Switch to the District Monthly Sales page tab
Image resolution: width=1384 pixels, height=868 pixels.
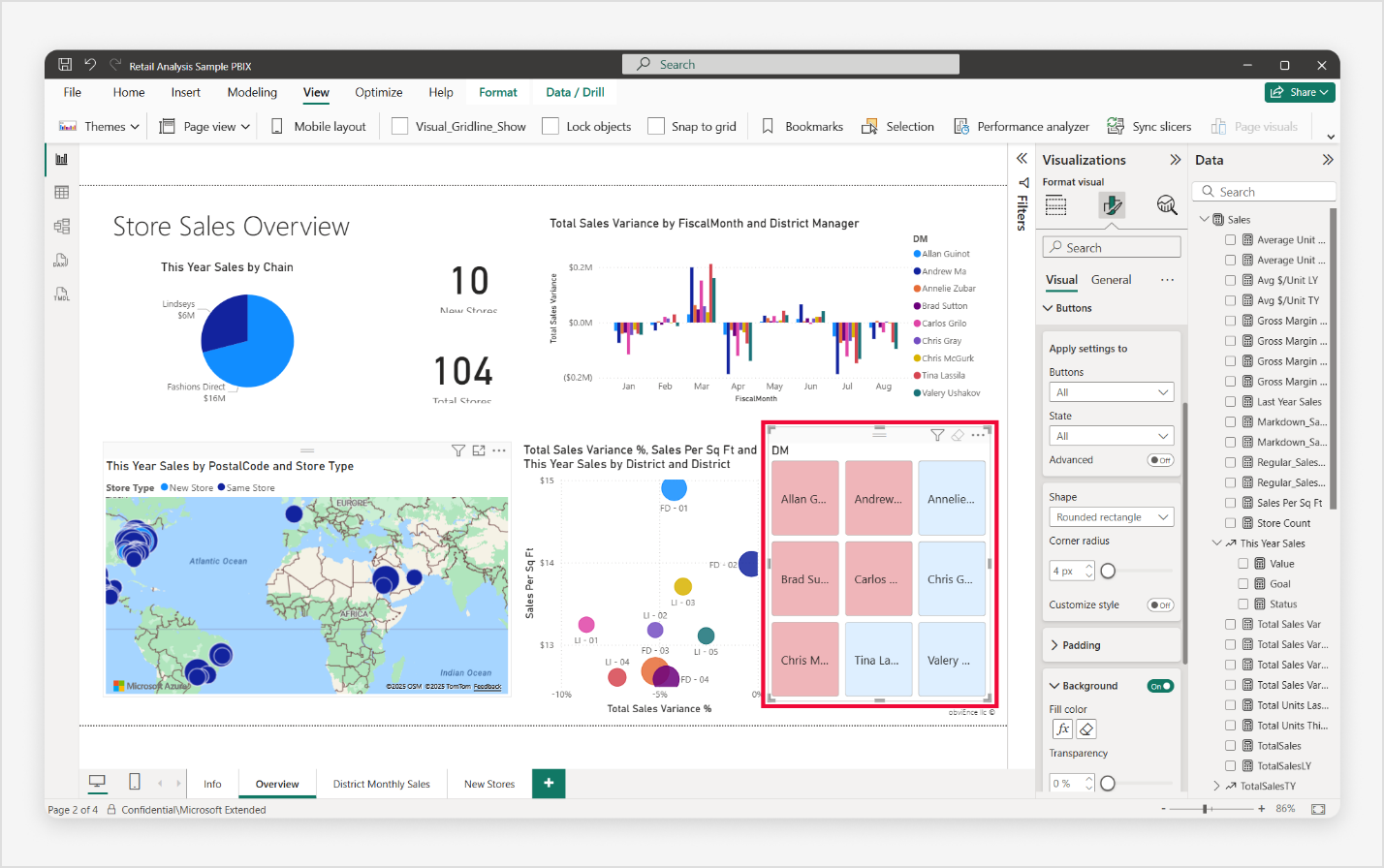382,784
